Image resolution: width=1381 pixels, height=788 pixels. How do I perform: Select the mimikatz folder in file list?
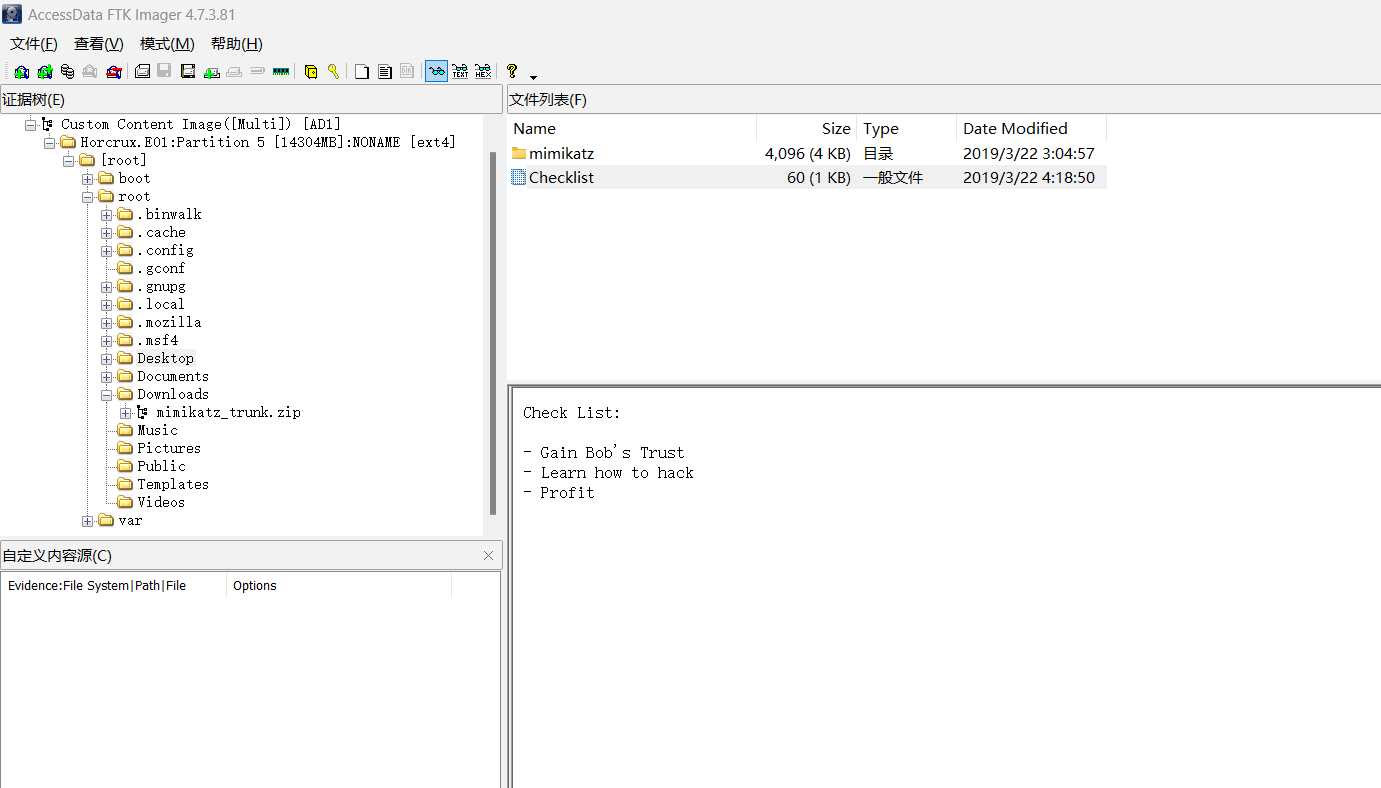[x=561, y=154]
